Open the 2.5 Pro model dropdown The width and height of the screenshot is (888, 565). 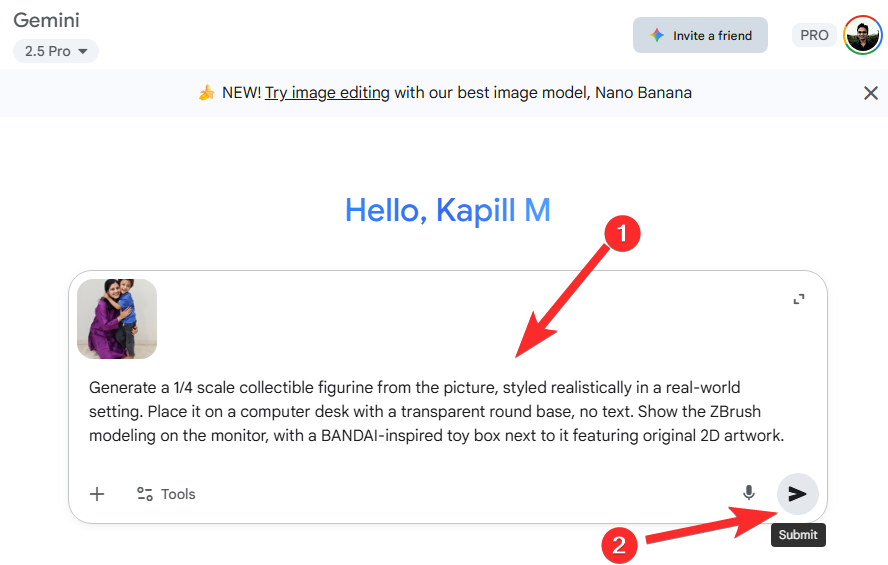(x=56, y=51)
